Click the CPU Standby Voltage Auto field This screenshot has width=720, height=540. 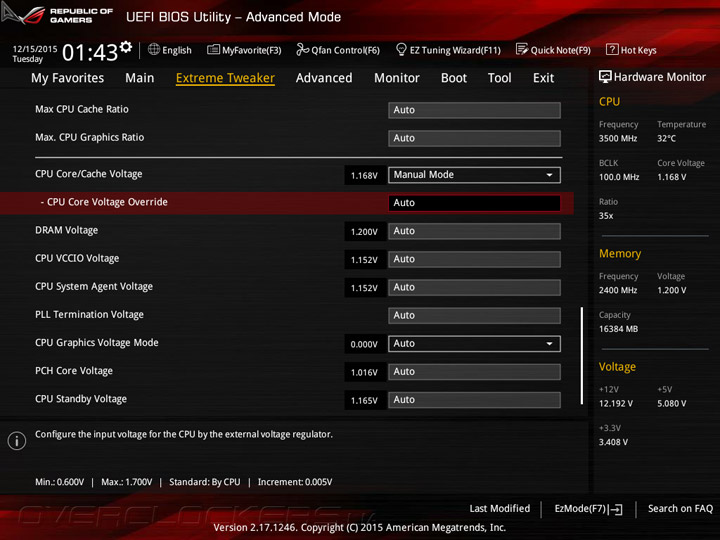(474, 400)
